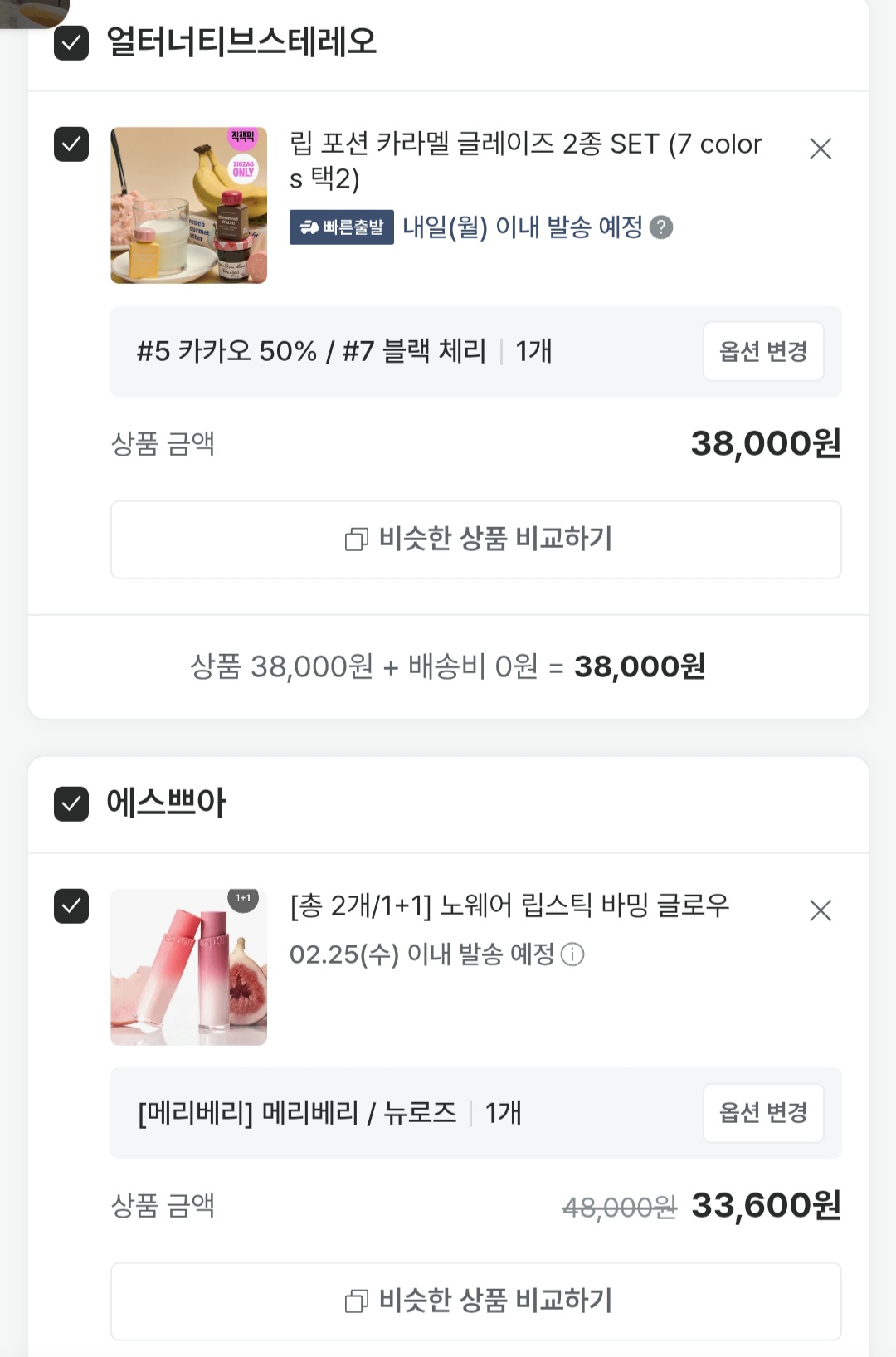Image resolution: width=896 pixels, height=1357 pixels.
Task: Uncheck the 얼터너티브스테레오 store checkbox
Action: (71, 42)
